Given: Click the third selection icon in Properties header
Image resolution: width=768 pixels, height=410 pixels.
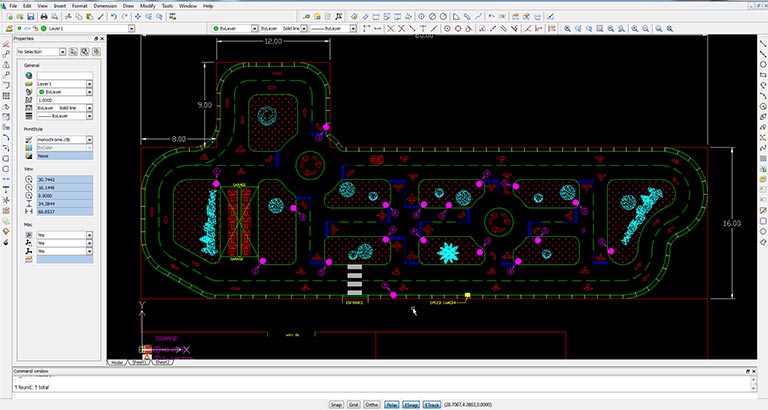Looking at the screenshot, I should pos(96,51).
